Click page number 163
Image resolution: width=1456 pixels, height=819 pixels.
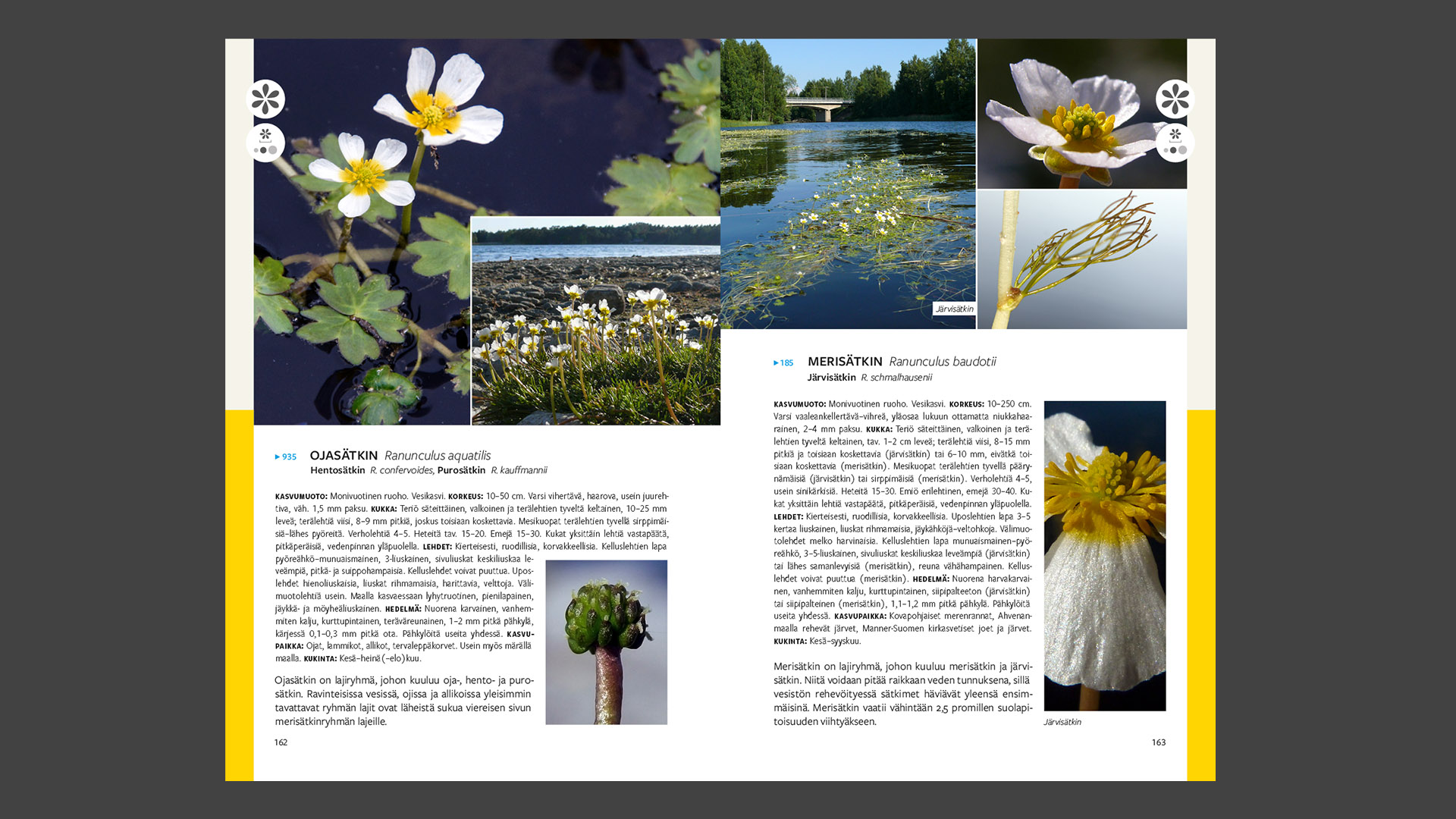coord(1158,742)
